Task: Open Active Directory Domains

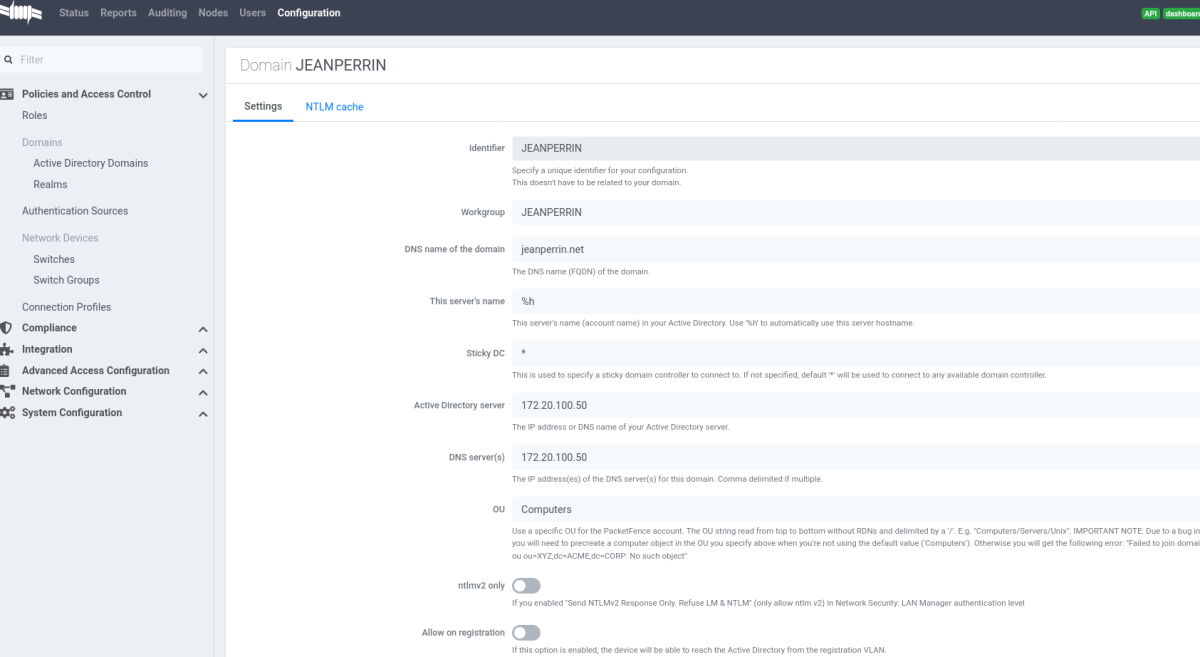Action: pos(91,163)
